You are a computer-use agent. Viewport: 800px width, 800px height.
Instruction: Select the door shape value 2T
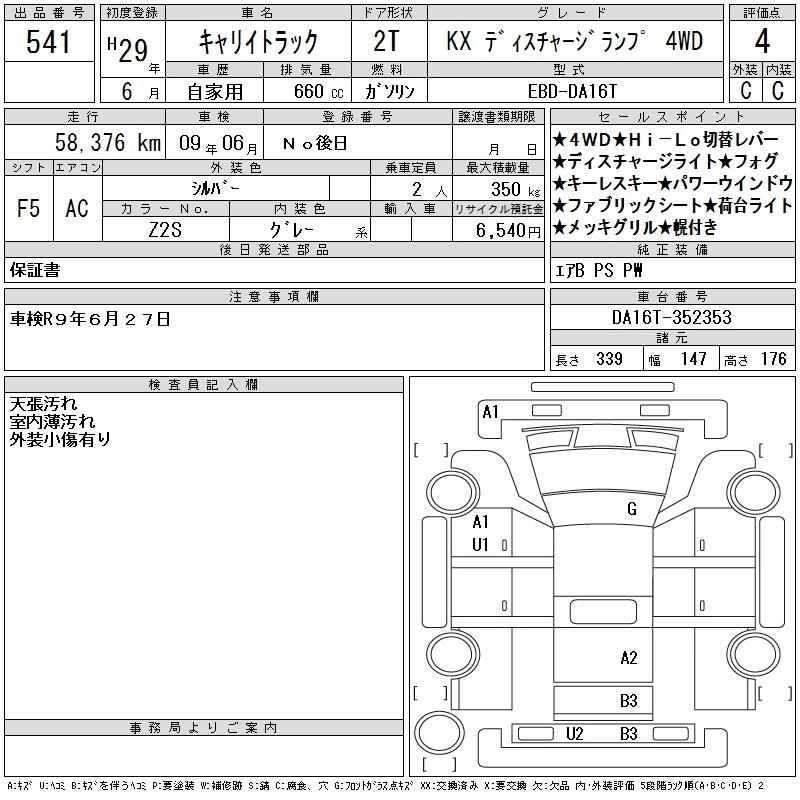coord(386,41)
